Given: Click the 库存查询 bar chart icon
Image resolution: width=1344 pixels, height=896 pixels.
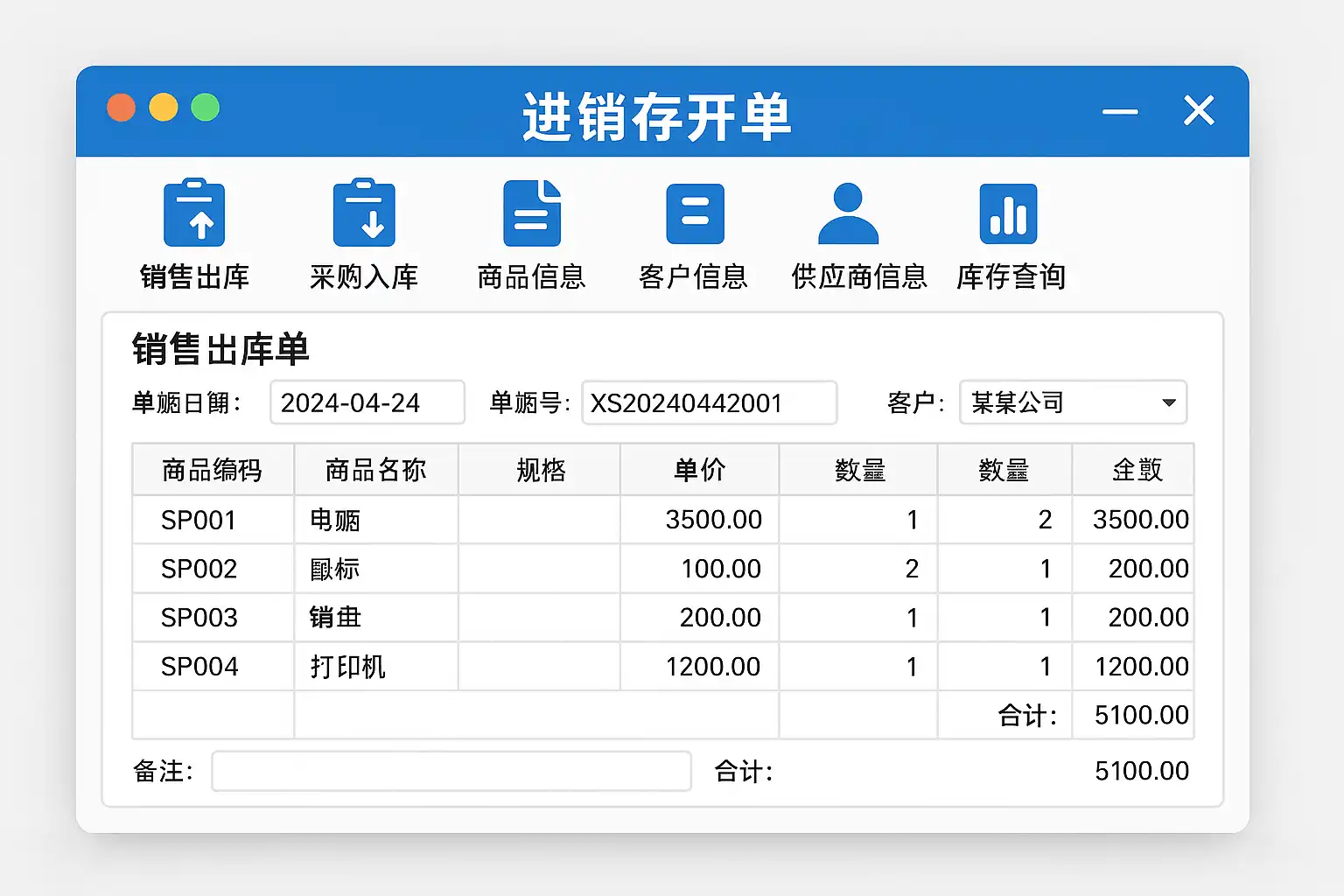Looking at the screenshot, I should point(1008,213).
